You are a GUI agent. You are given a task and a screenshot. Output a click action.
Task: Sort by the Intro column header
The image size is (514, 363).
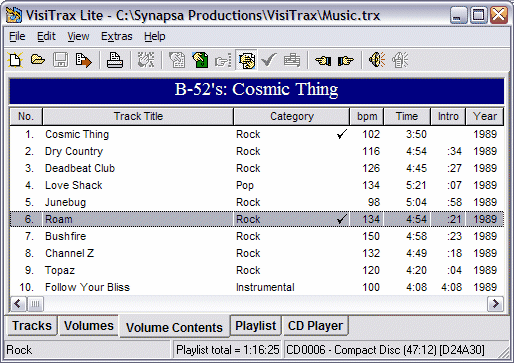click(448, 116)
